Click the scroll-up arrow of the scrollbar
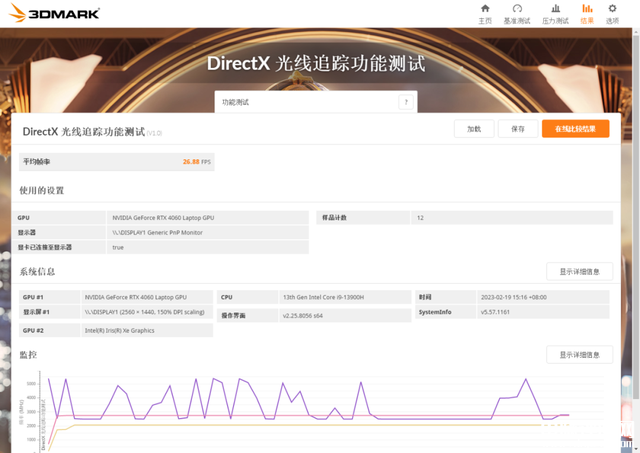 coord(636,31)
